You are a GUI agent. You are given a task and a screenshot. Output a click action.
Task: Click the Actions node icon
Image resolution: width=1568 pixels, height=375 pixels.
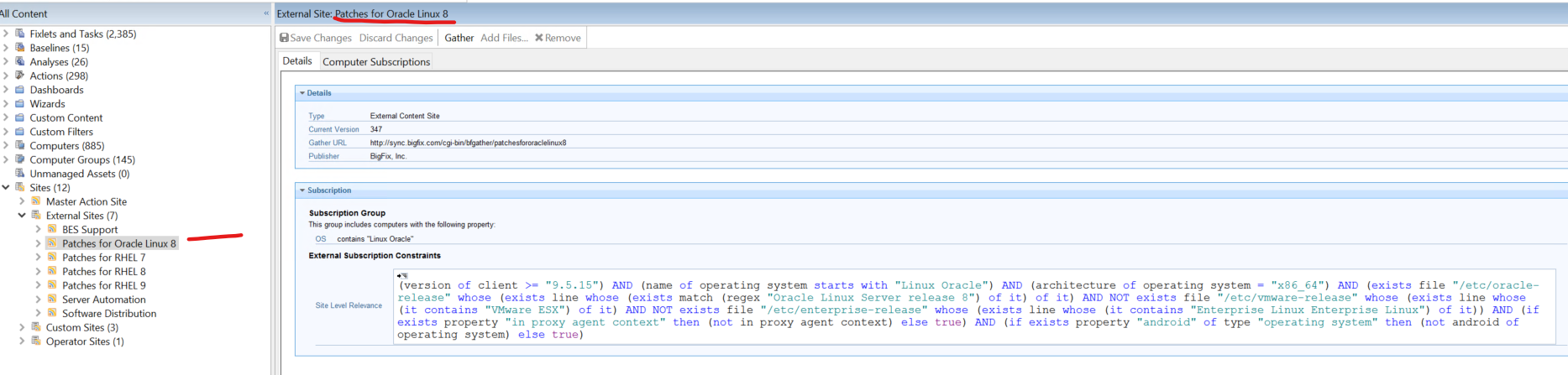[x=20, y=76]
